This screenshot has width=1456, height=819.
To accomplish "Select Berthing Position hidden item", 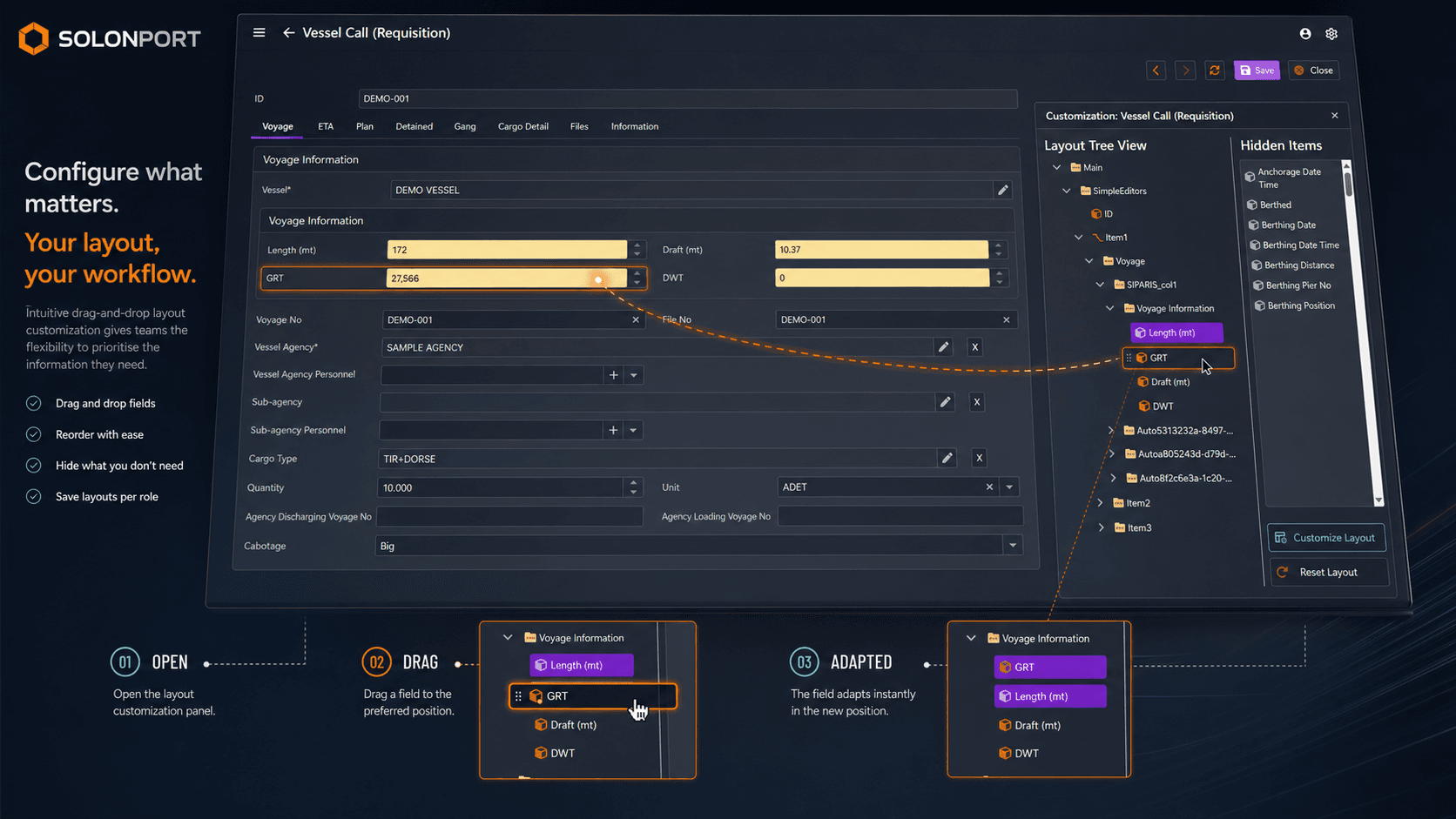I will 1295,305.
